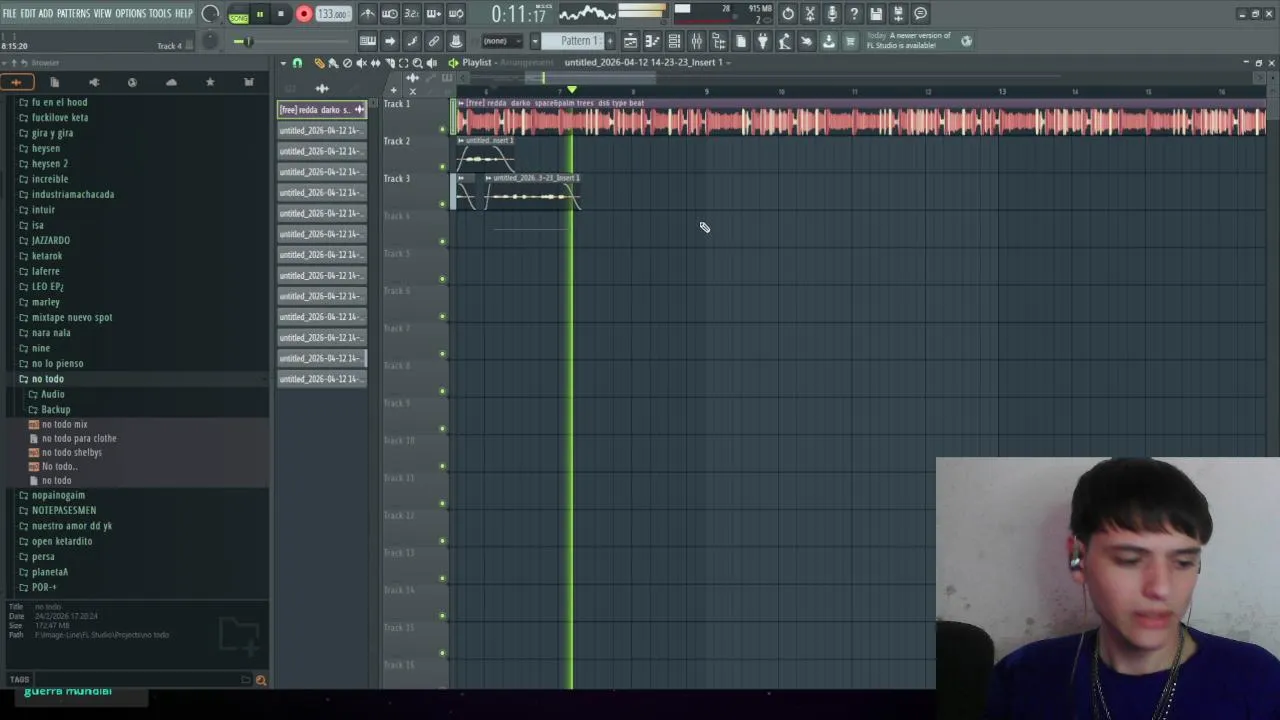Click the audio editor scissors icon
1280x720 pixels.
(810, 14)
